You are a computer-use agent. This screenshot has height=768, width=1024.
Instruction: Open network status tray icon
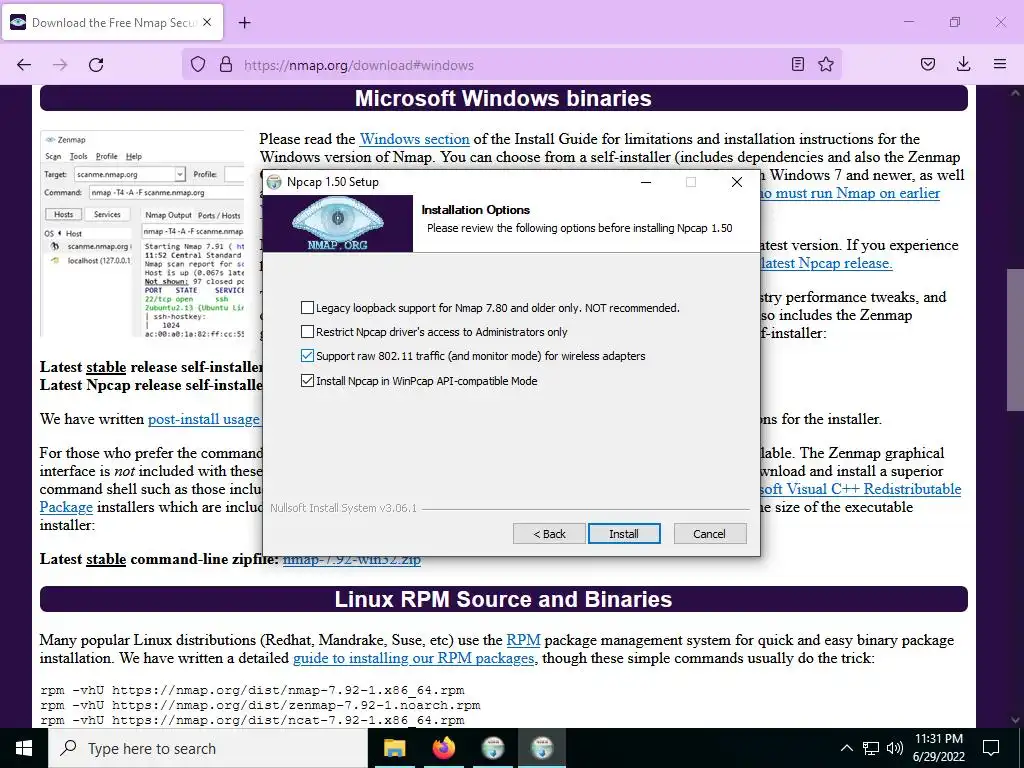[871, 748]
